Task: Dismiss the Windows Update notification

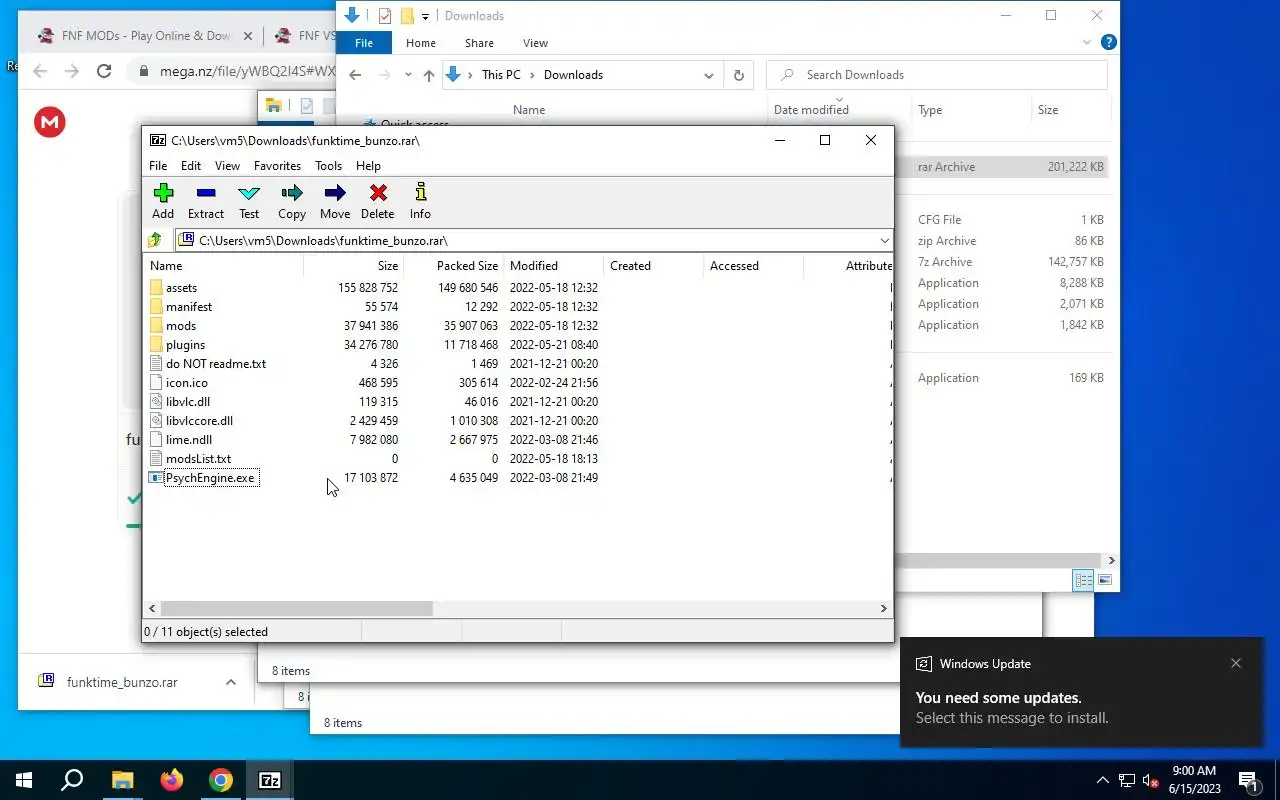Action: pos(1236,663)
